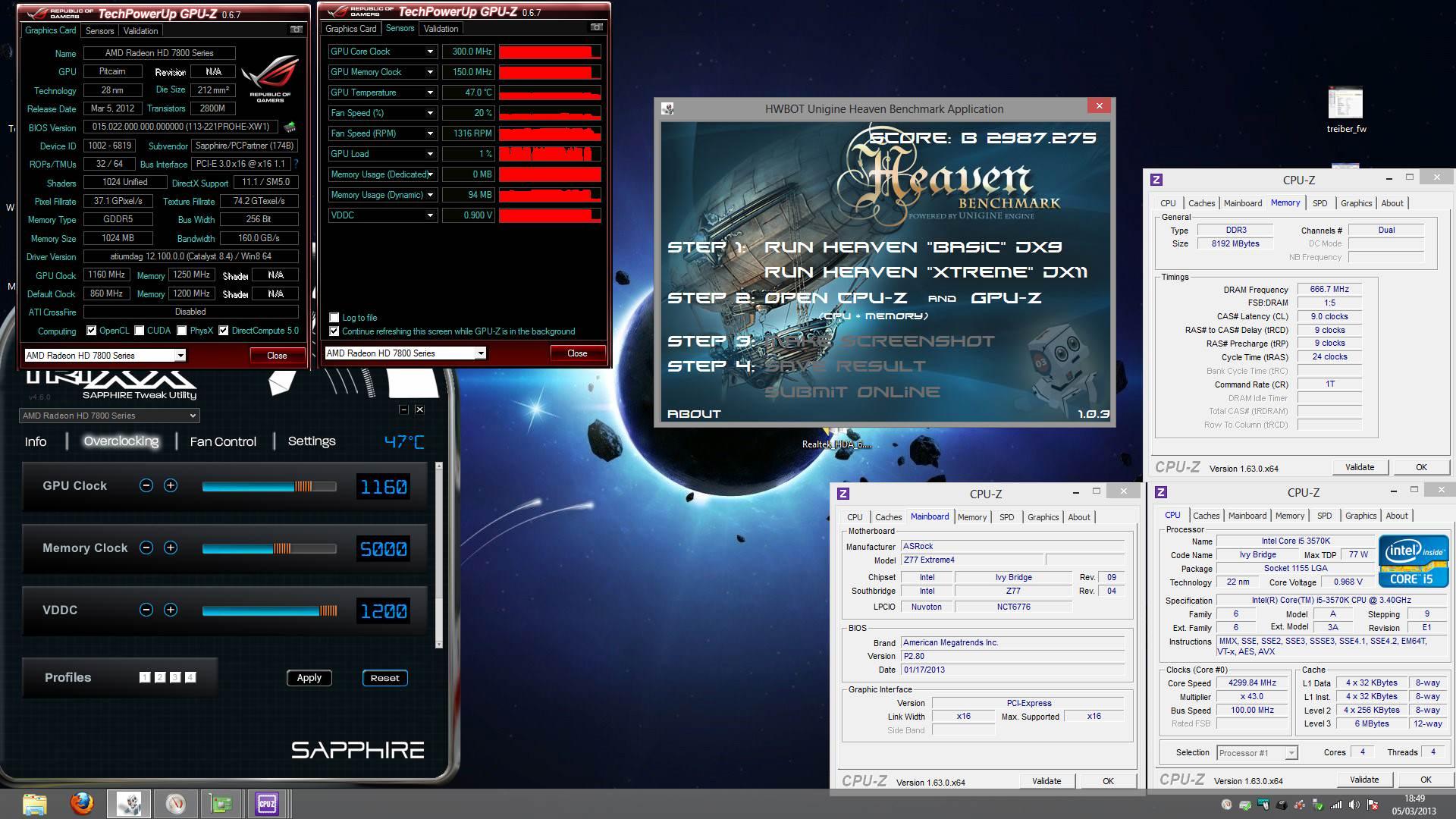Toggle the PhysX checkbox in GPU-Z

182,330
